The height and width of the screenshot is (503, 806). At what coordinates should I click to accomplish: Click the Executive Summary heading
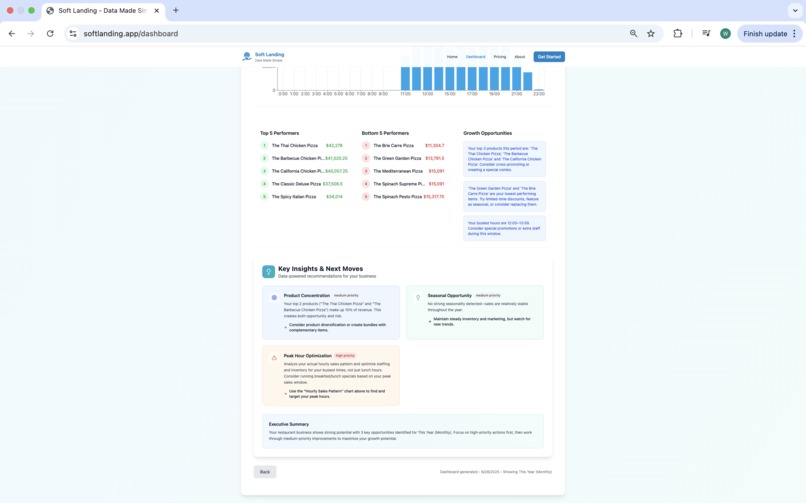[289, 424]
